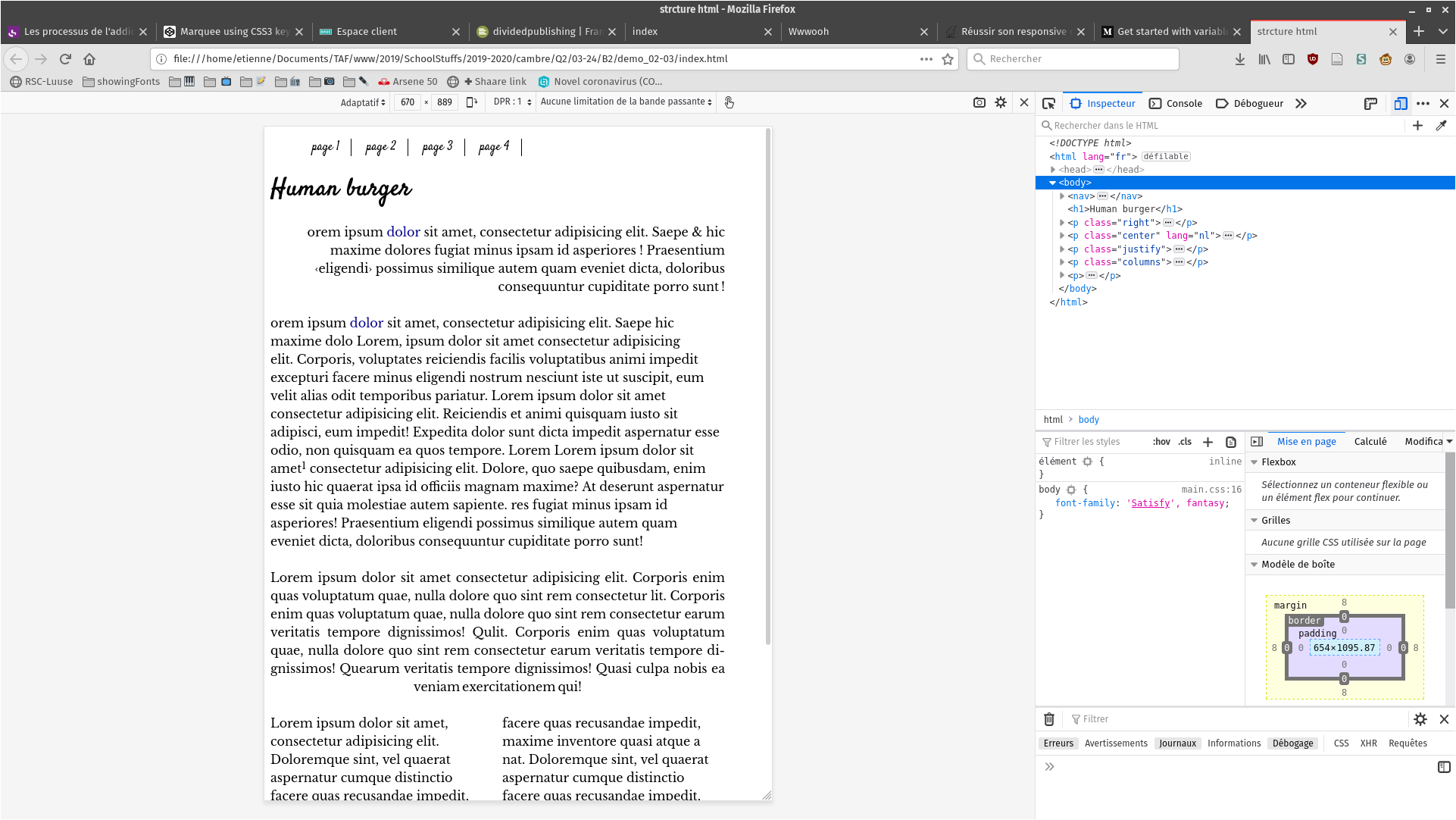Viewport: 1456px width, 820px height.
Task: Open the Arsene 50 bookmark
Action: pos(407,82)
